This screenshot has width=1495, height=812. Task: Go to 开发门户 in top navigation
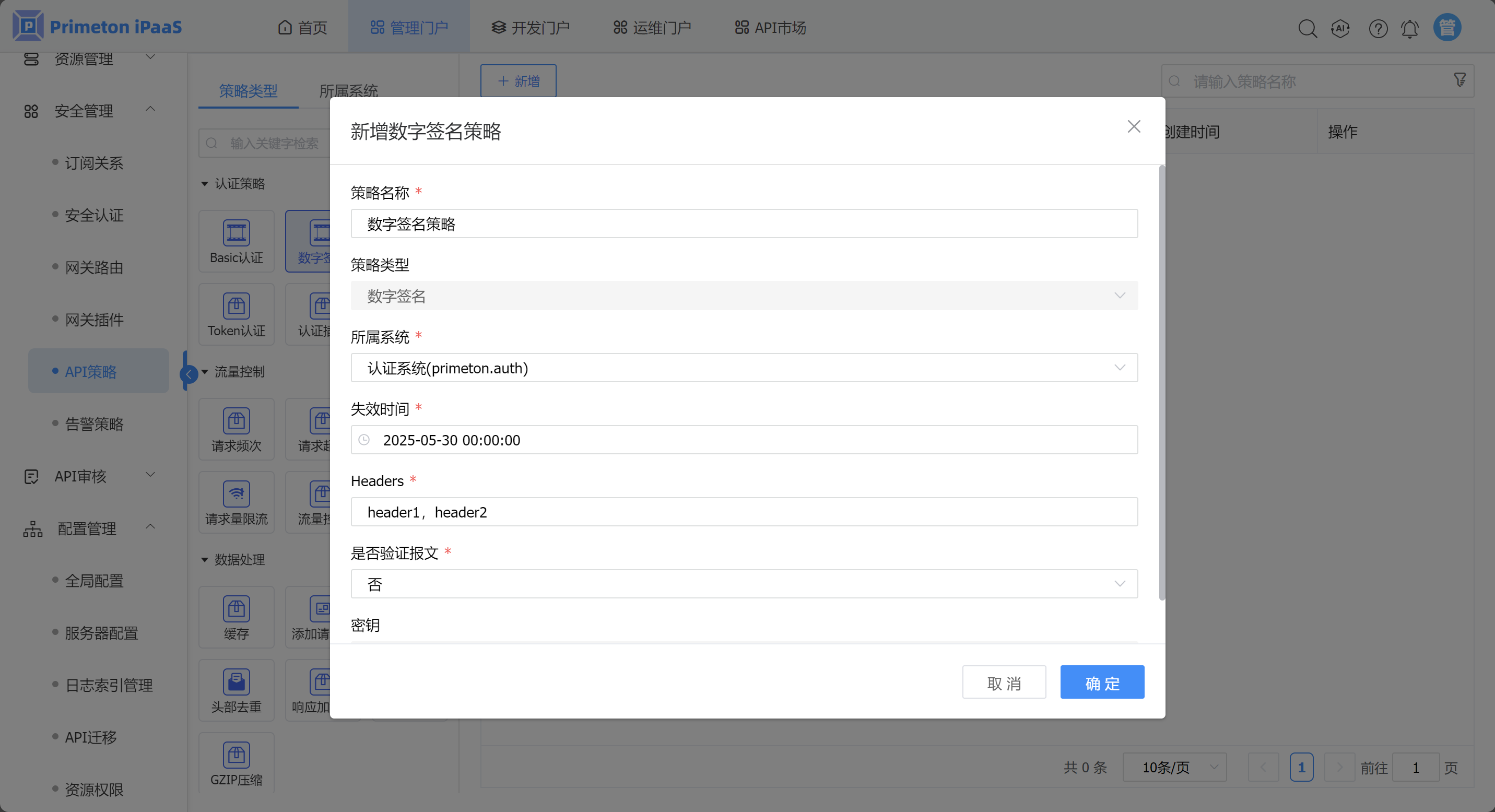click(x=531, y=27)
